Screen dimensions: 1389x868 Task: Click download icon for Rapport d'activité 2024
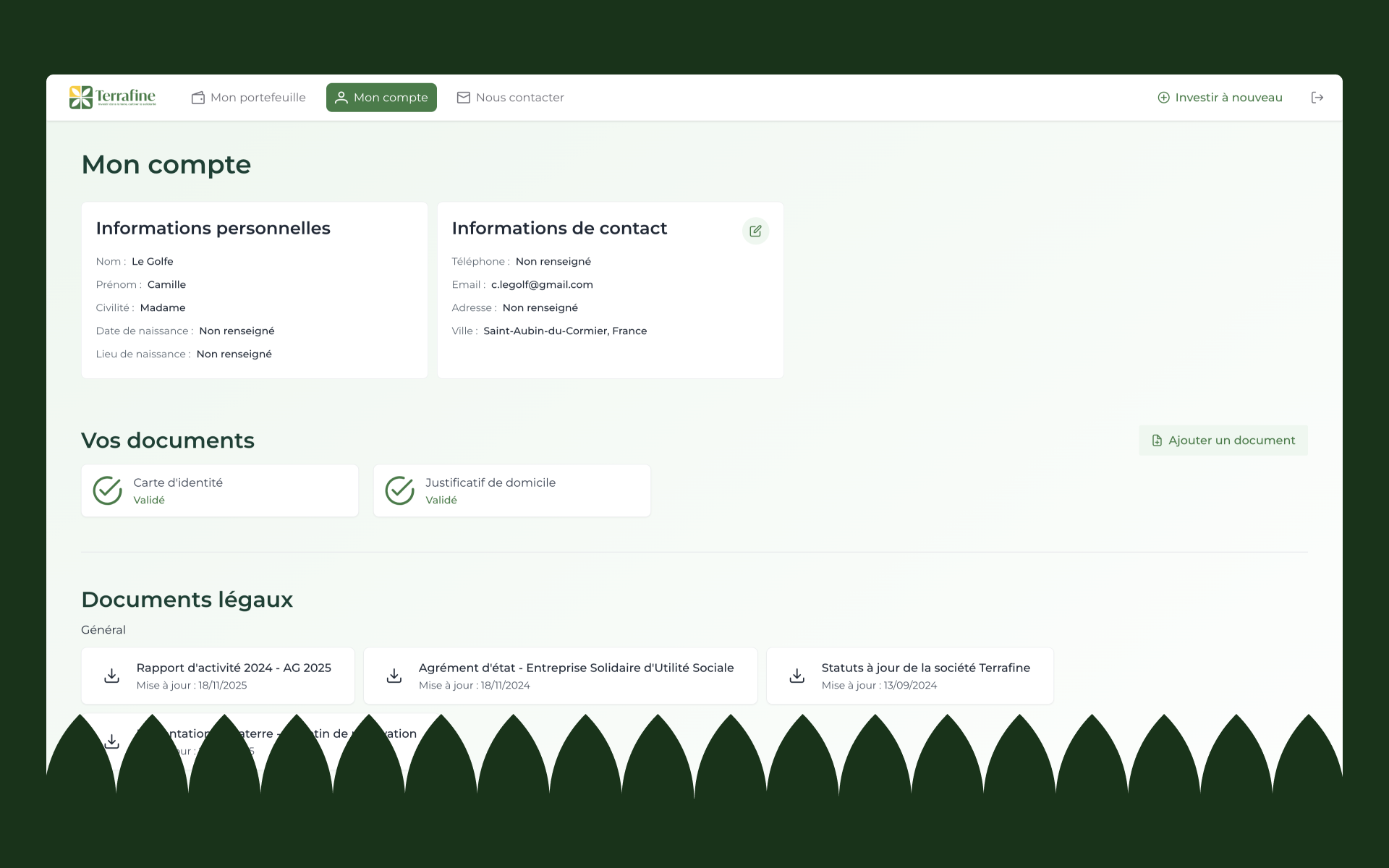(111, 676)
